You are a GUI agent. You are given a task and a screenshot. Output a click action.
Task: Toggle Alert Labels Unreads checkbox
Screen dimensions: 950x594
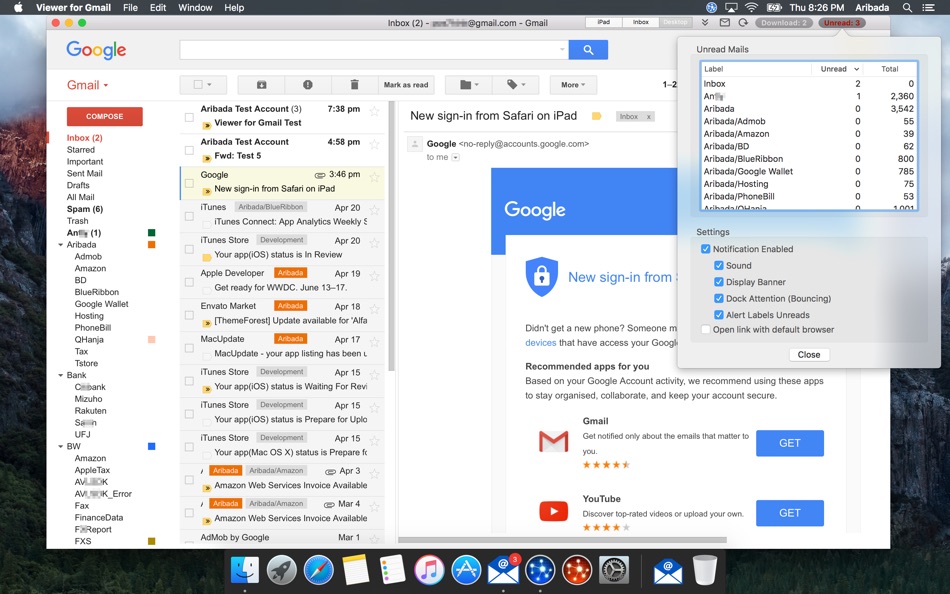point(719,315)
